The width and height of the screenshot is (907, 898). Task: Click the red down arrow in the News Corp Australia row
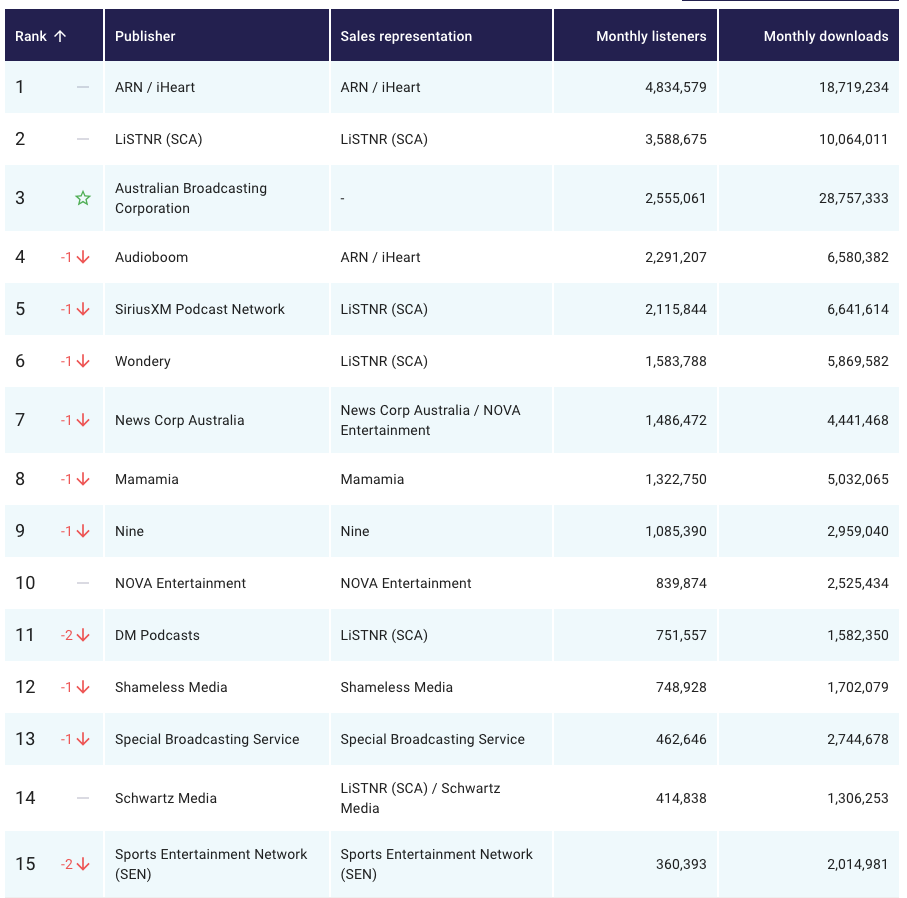(83, 420)
